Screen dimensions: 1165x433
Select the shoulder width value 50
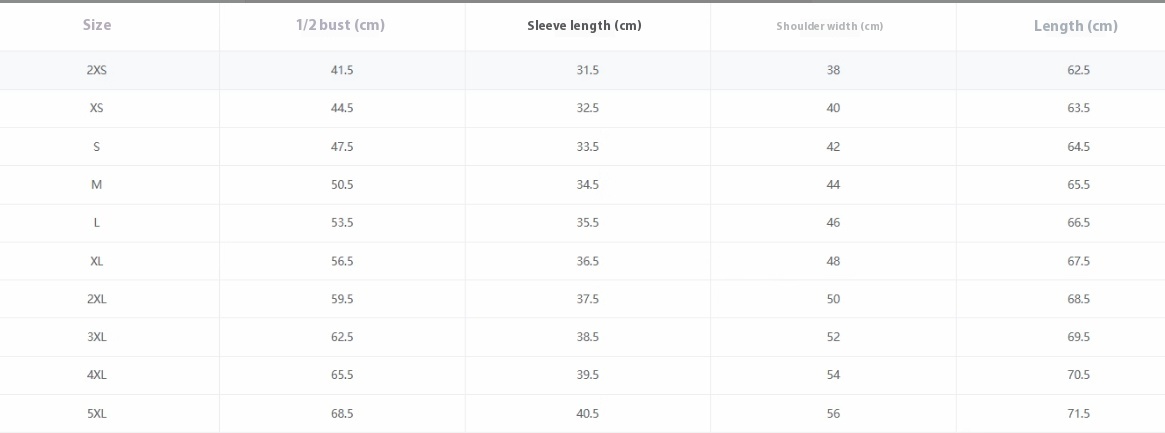(833, 299)
